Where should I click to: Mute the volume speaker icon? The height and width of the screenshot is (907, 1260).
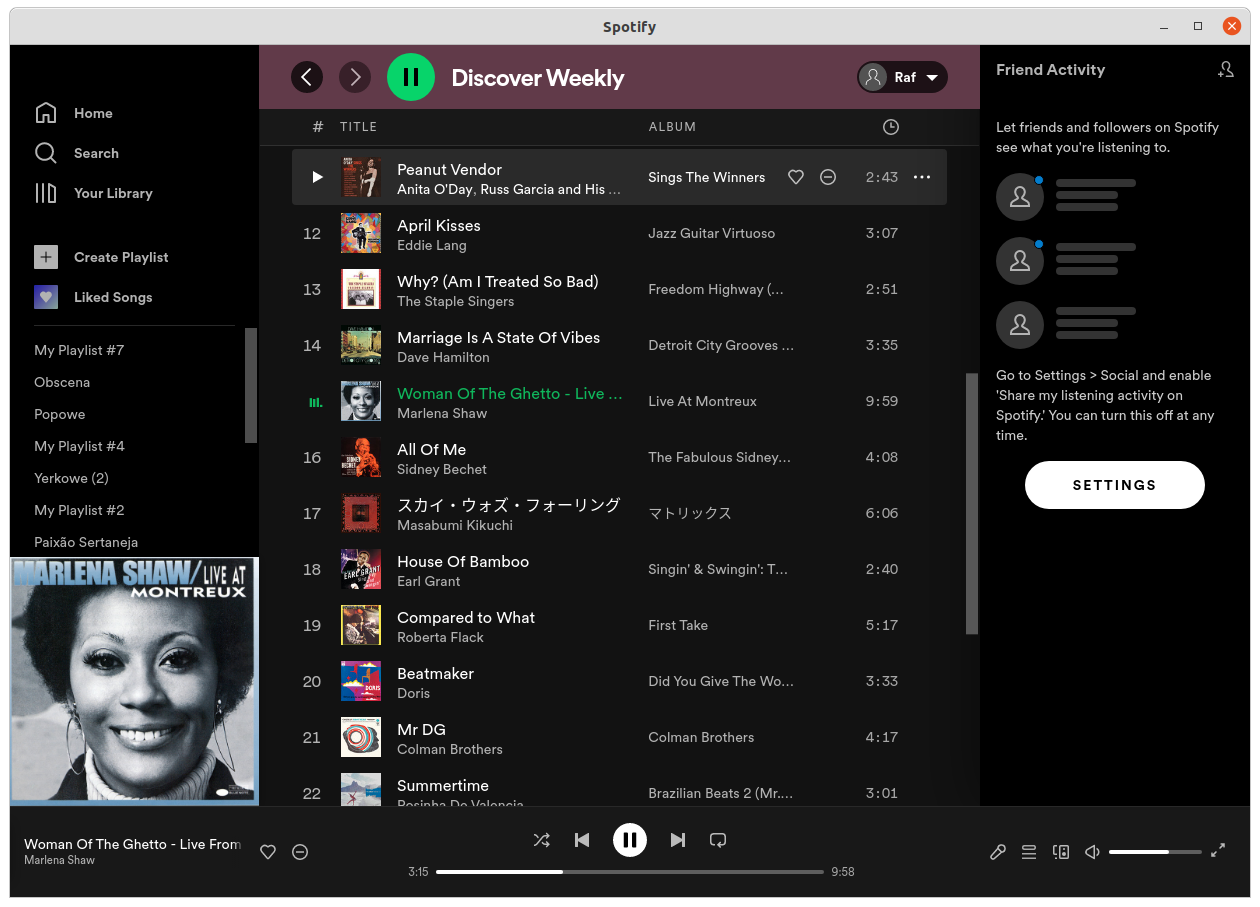(x=1092, y=852)
